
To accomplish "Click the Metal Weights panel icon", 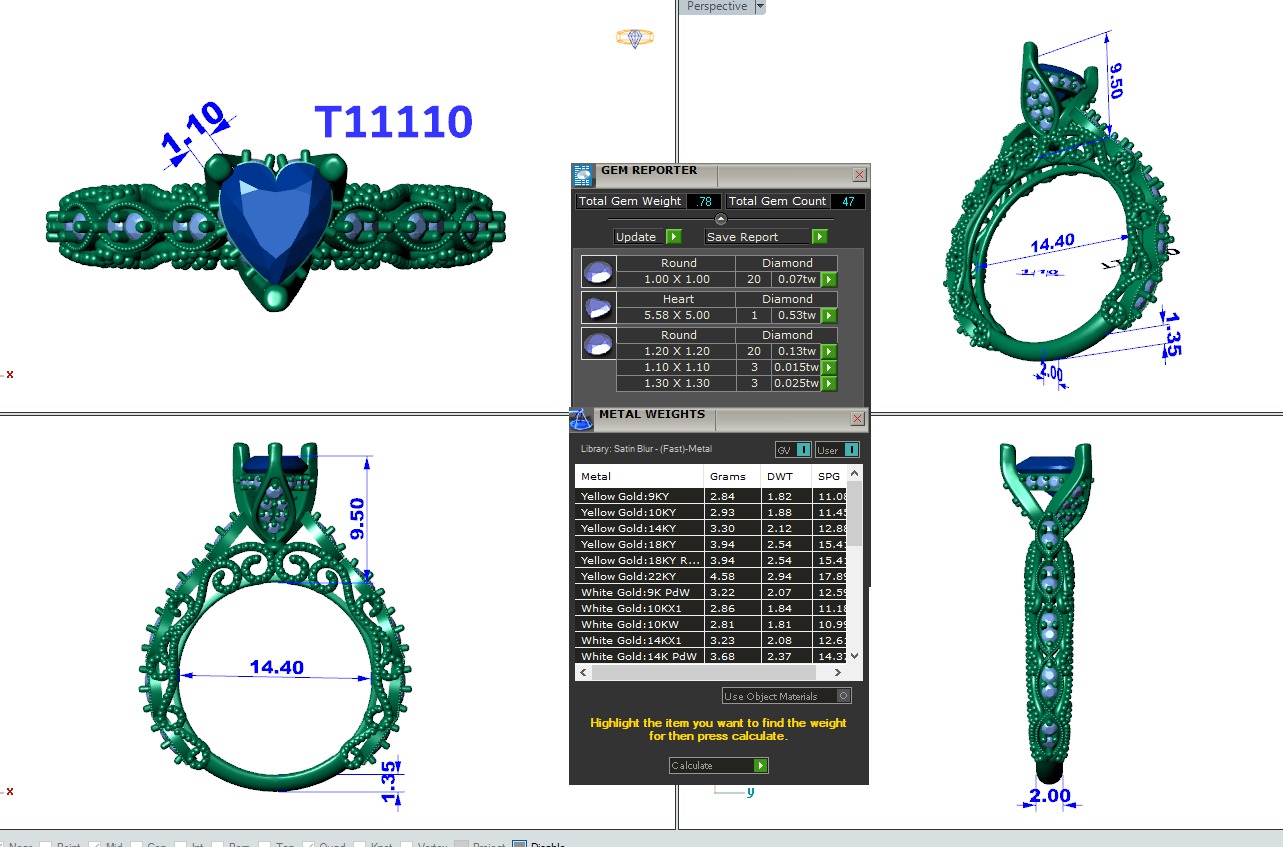I will [581, 419].
